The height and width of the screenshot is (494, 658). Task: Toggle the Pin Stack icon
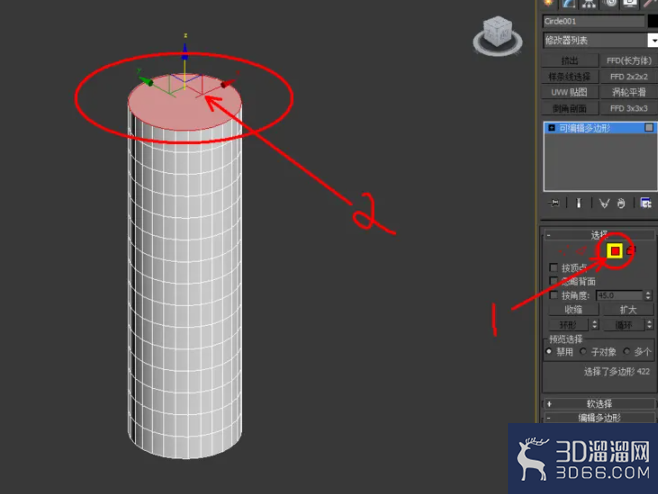(x=554, y=204)
